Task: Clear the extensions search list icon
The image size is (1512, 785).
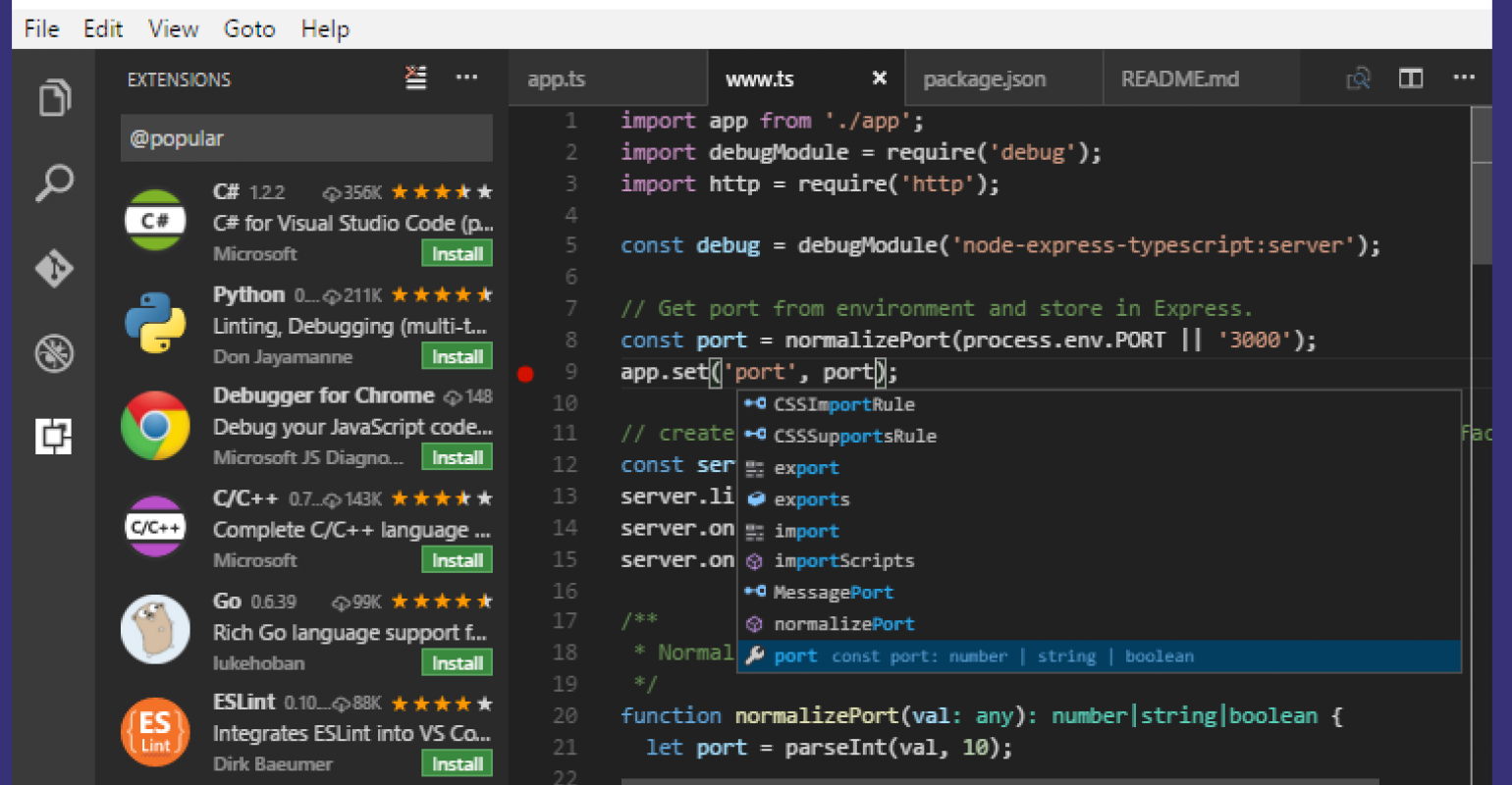Action: 416,78
